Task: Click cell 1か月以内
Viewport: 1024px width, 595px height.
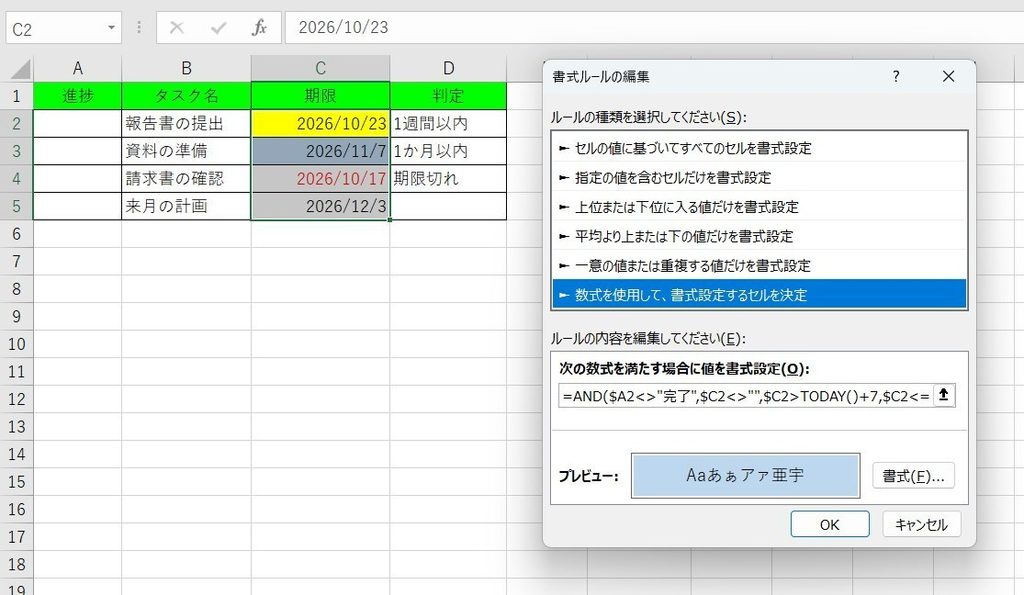Action: [x=448, y=151]
